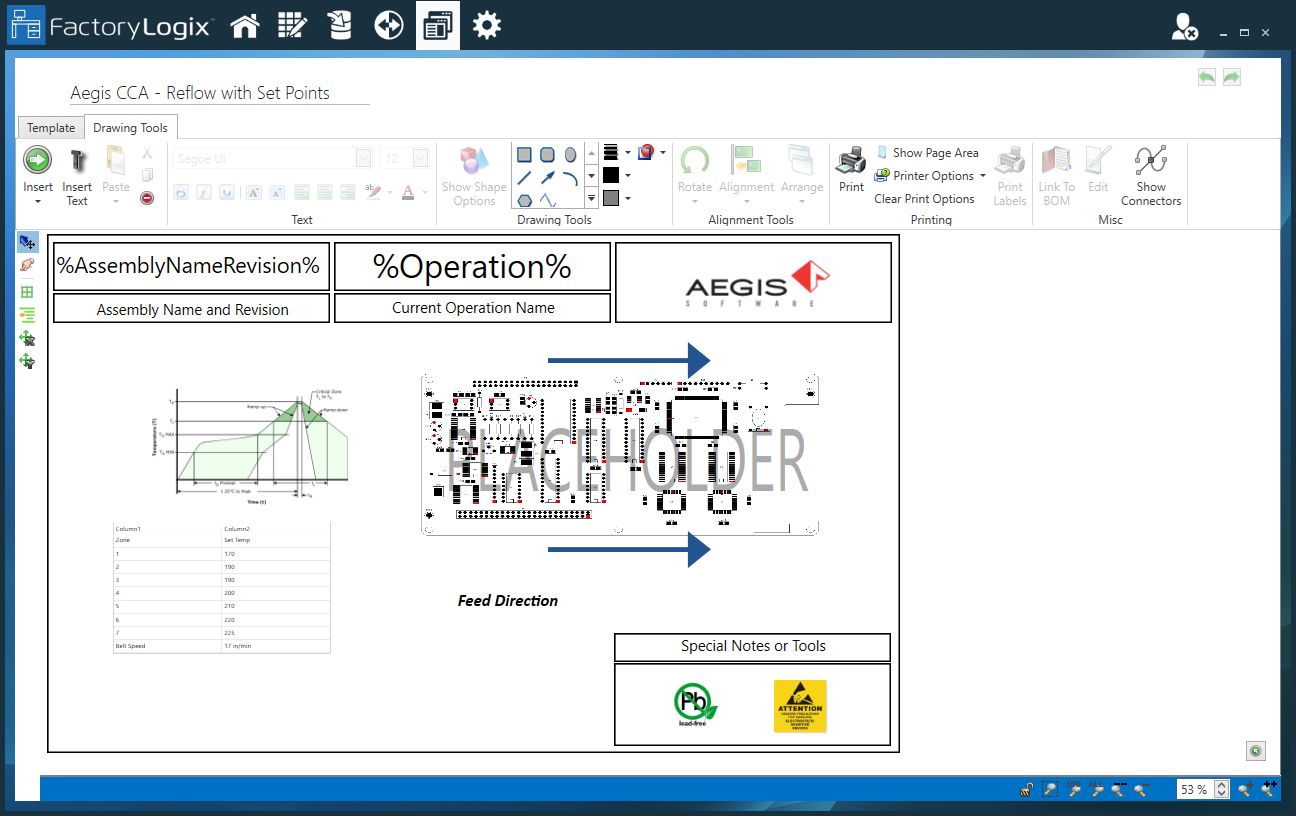Screen dimensions: 1296x816
Task: Click the Clear Print Options button
Action: tap(924, 198)
